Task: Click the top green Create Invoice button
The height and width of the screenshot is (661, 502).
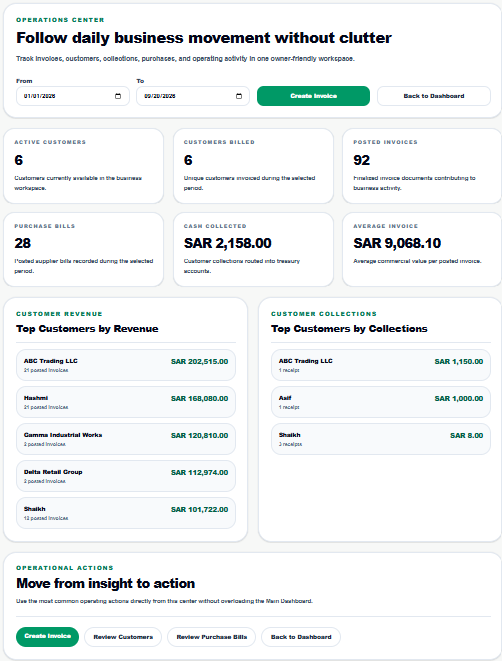Action: point(313,96)
